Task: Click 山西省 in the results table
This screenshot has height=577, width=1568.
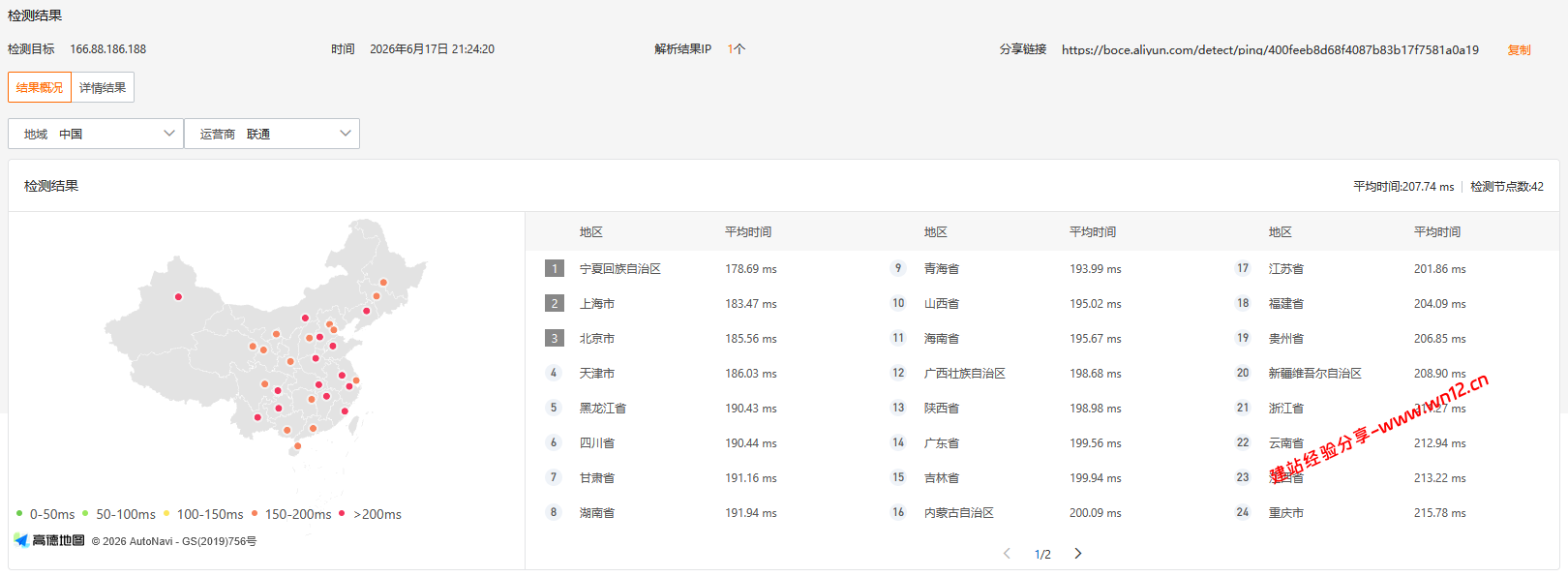Action: click(x=942, y=304)
